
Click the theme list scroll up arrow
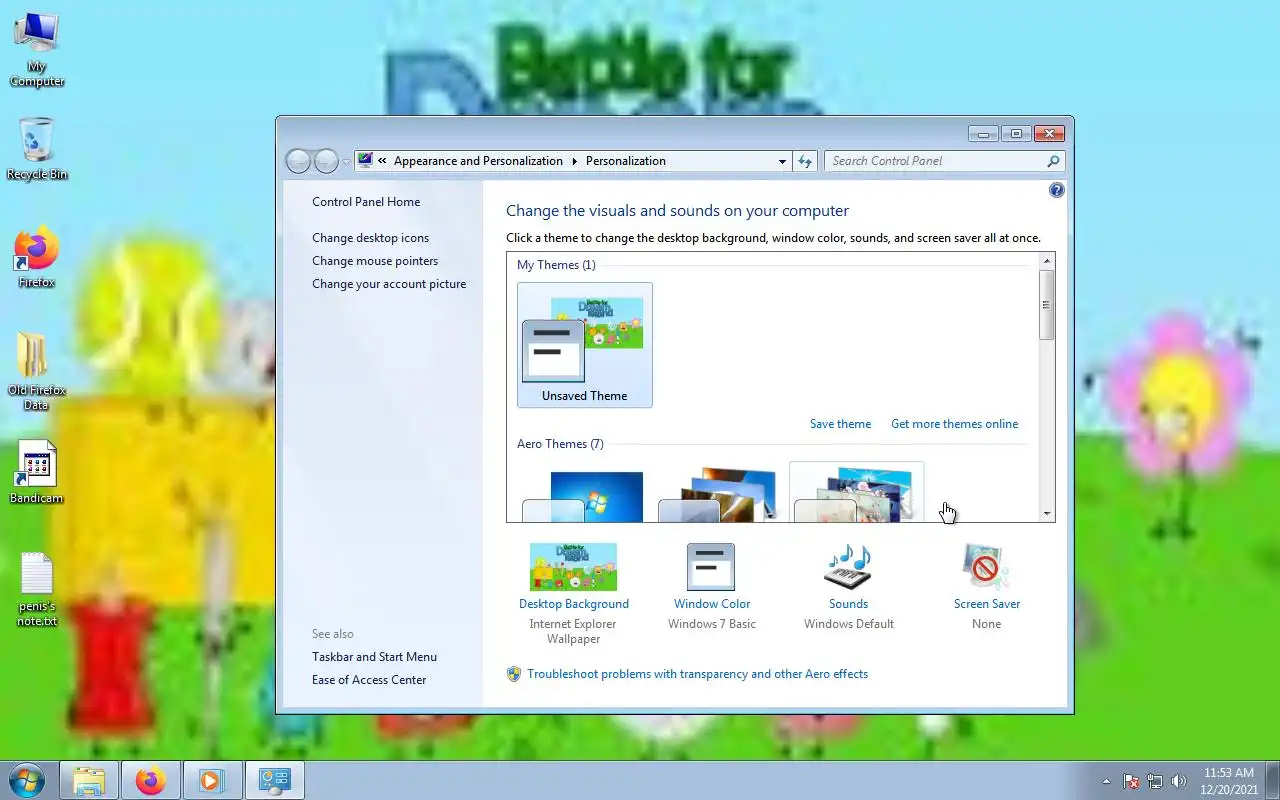pos(1047,261)
